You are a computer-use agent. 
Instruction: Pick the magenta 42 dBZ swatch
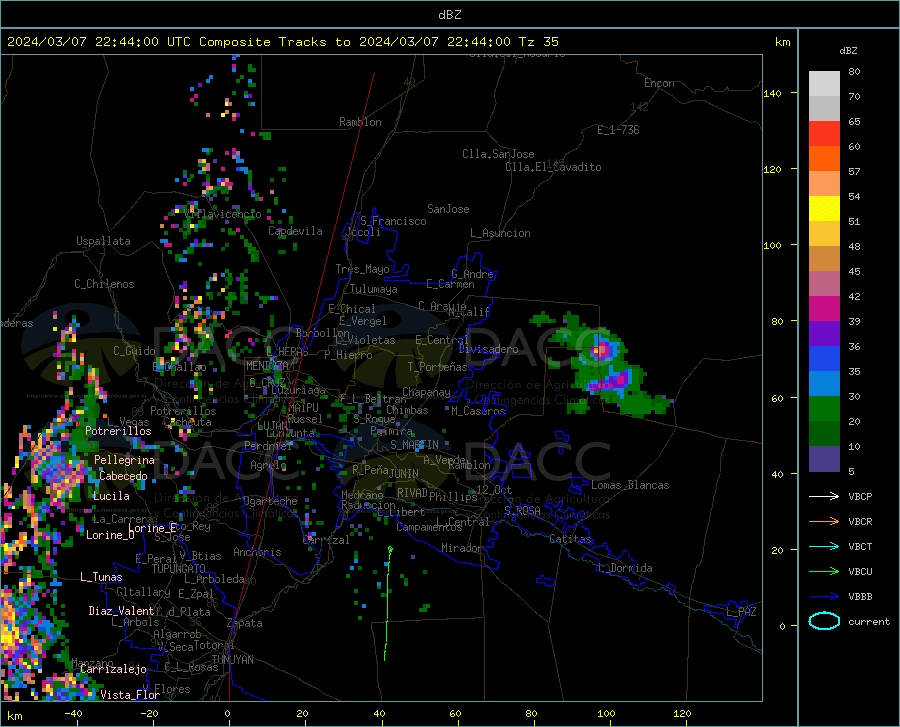824,309
